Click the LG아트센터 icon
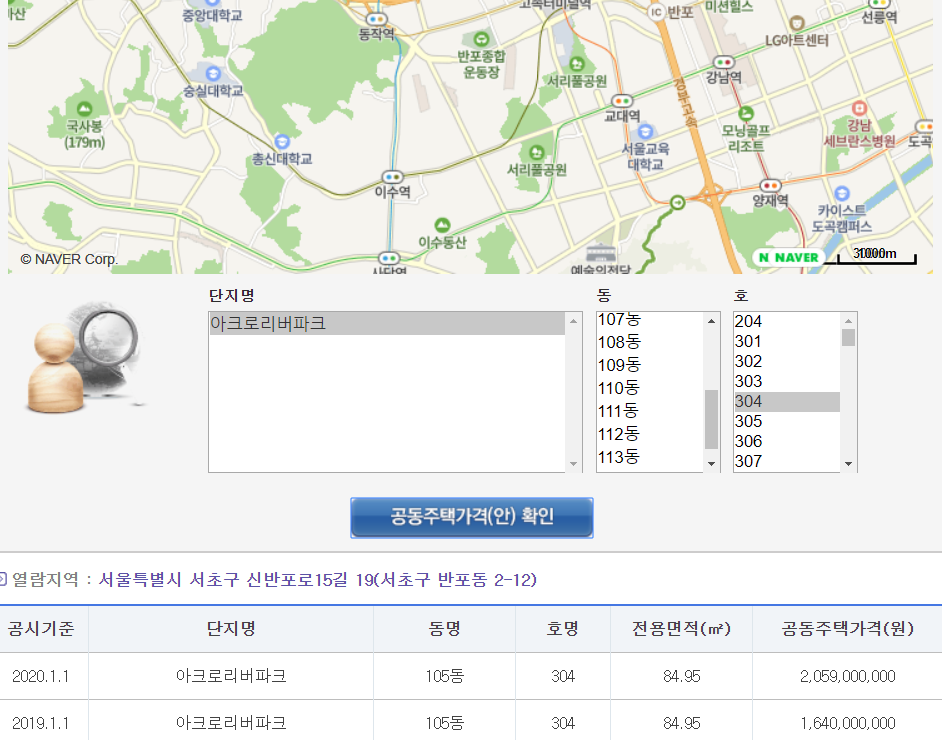Screen dimensions: 942x740 point(797,23)
